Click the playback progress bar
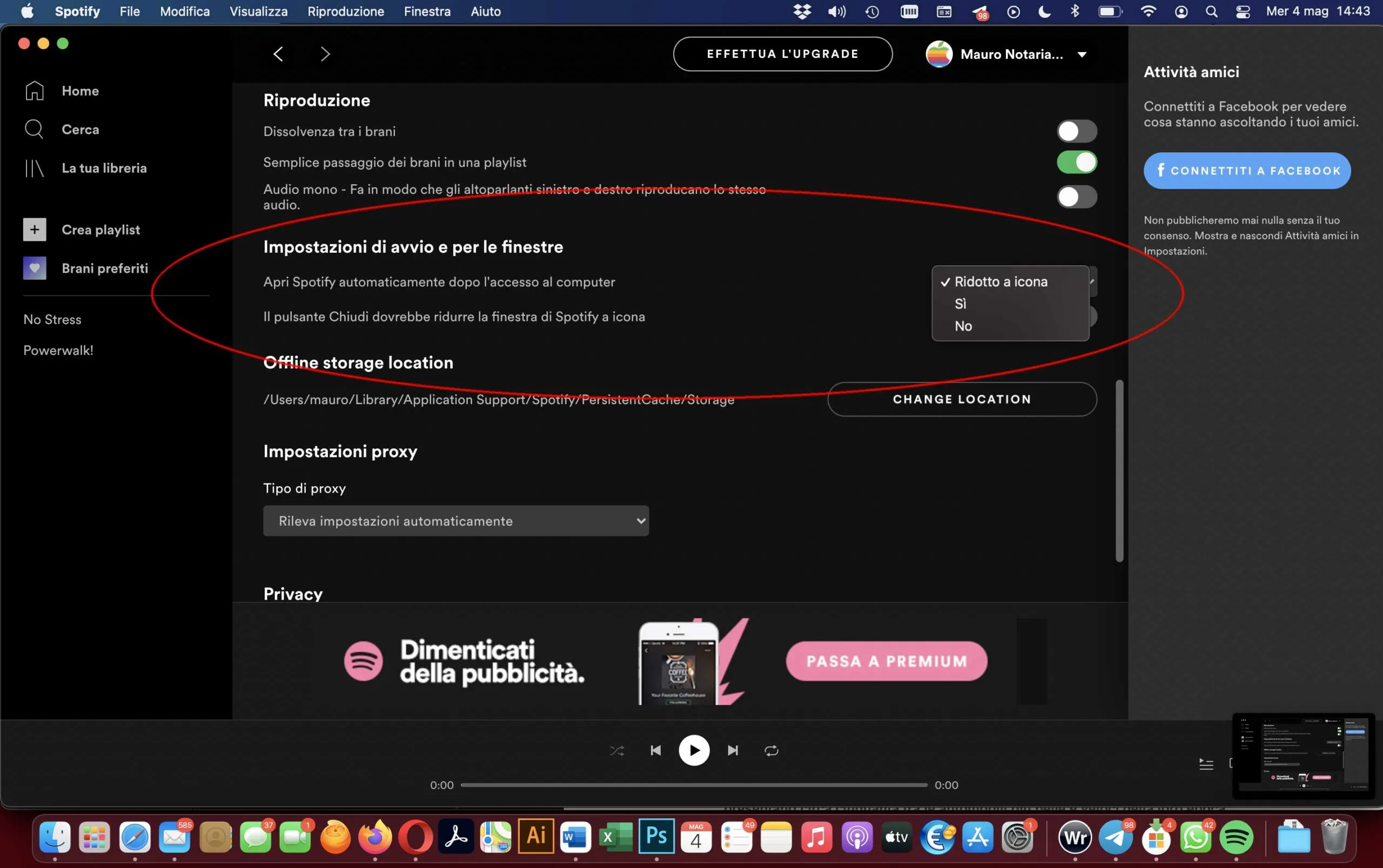 [694, 785]
